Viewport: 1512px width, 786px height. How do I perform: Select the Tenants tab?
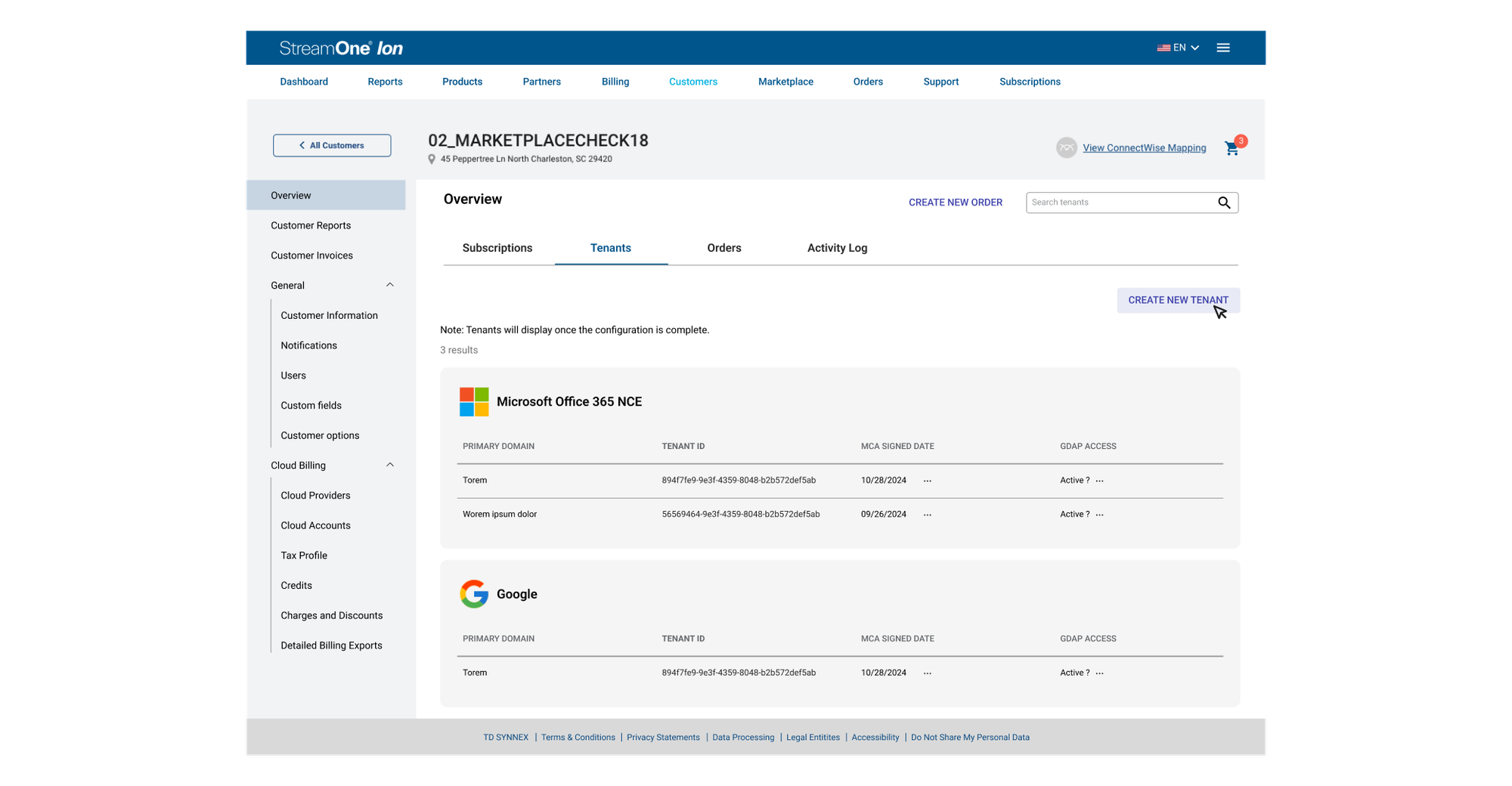[611, 248]
